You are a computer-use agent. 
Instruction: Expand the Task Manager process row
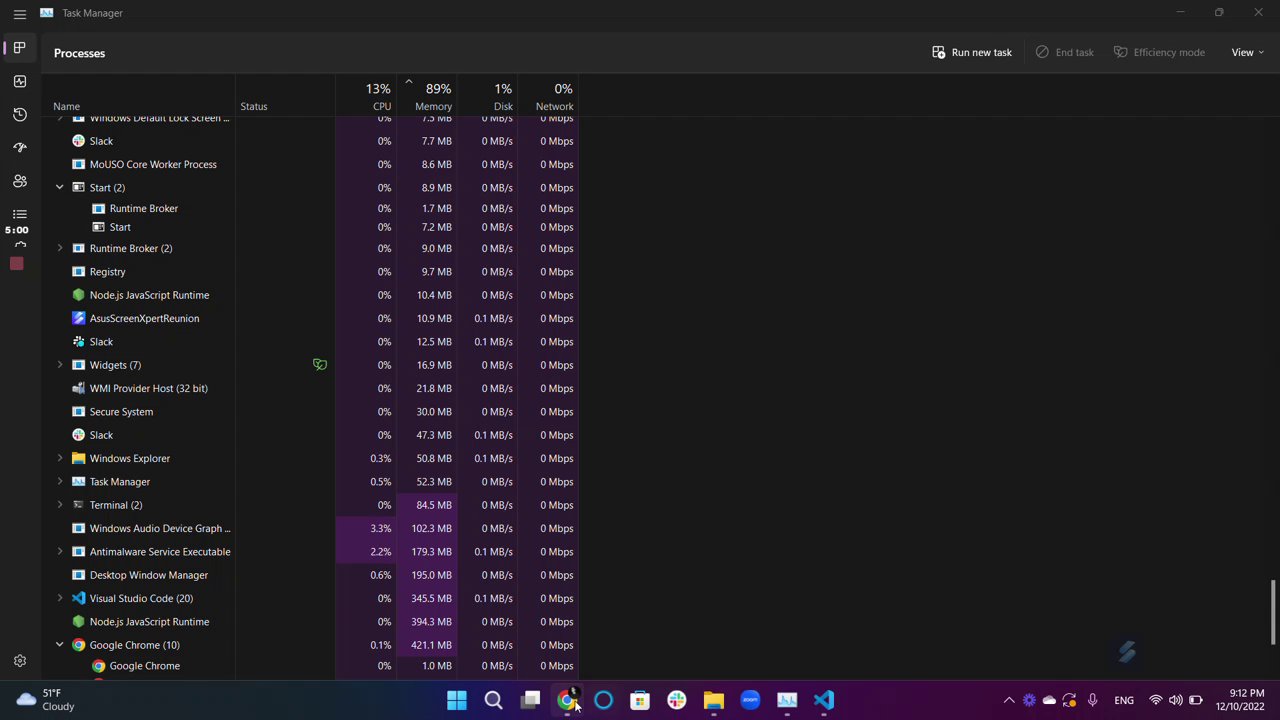click(x=60, y=481)
